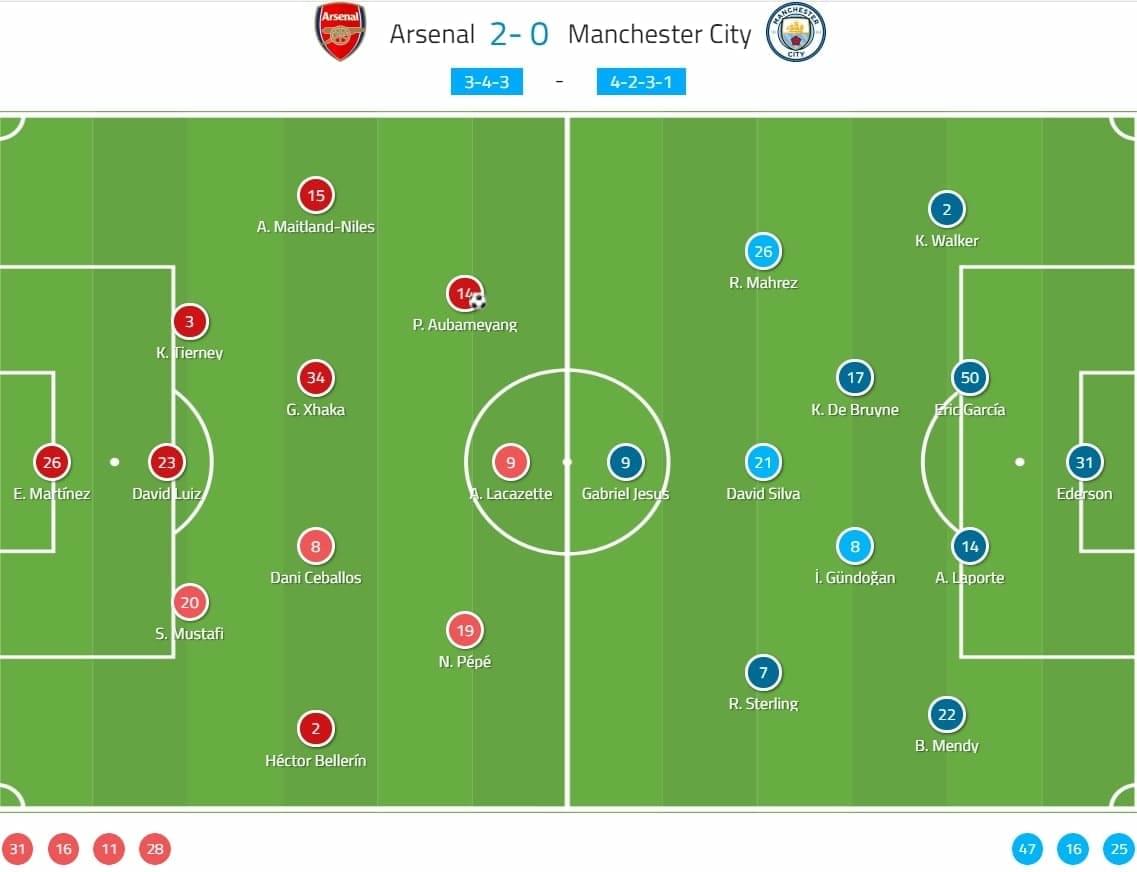The width and height of the screenshot is (1137, 872).
Task: Select R. Sterling number 7 marker
Action: (x=763, y=672)
